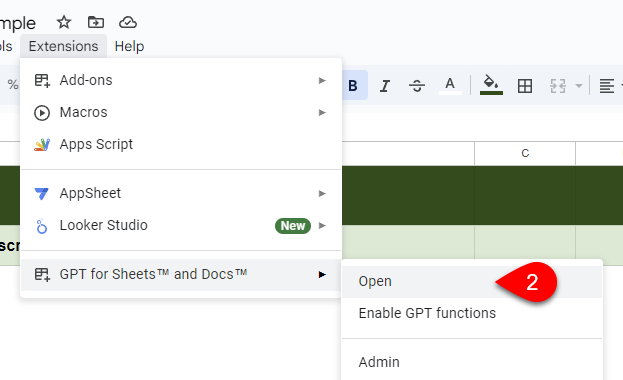Open the Extensions menu
Image resolution: width=623 pixels, height=380 pixels.
(x=63, y=46)
